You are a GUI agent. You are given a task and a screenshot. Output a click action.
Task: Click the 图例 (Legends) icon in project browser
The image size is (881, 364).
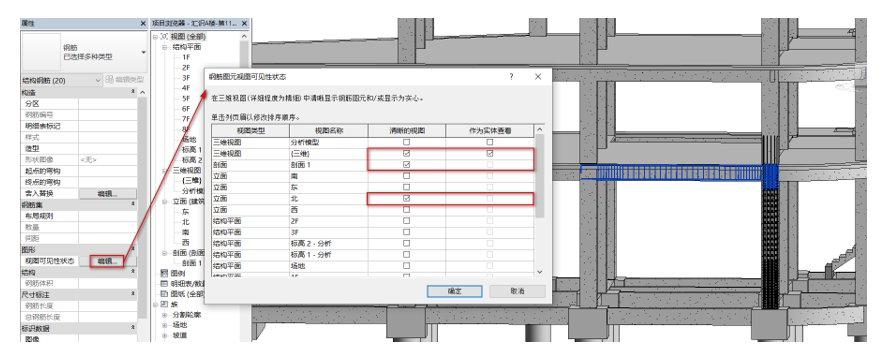point(165,272)
